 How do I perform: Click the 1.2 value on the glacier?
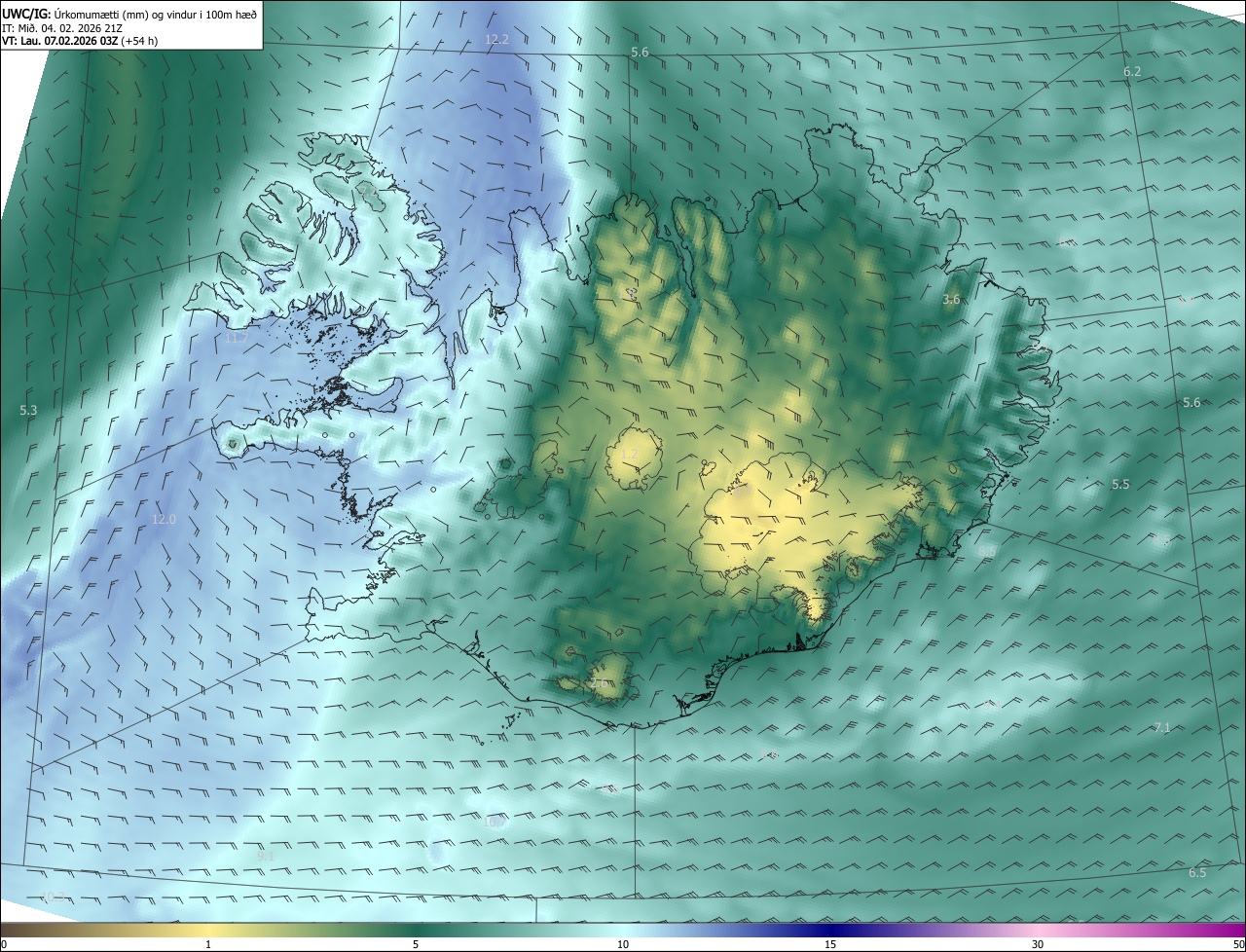(629, 455)
